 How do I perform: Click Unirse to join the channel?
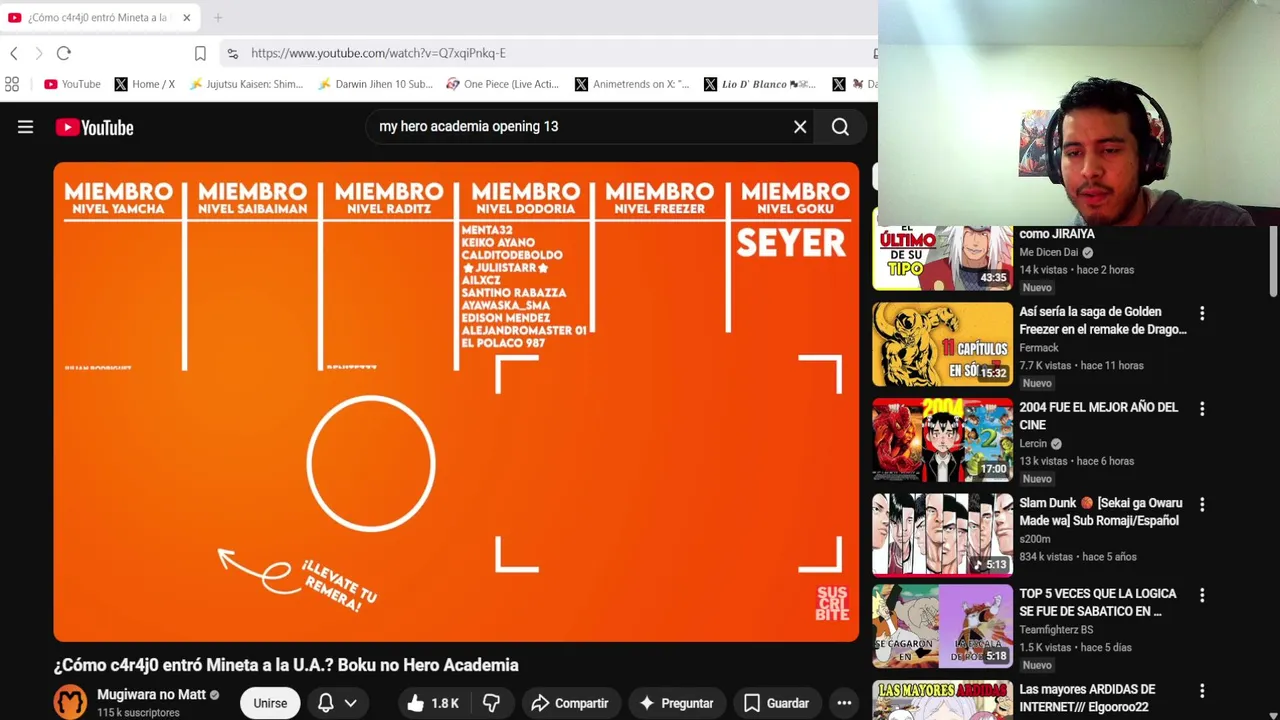coord(270,703)
